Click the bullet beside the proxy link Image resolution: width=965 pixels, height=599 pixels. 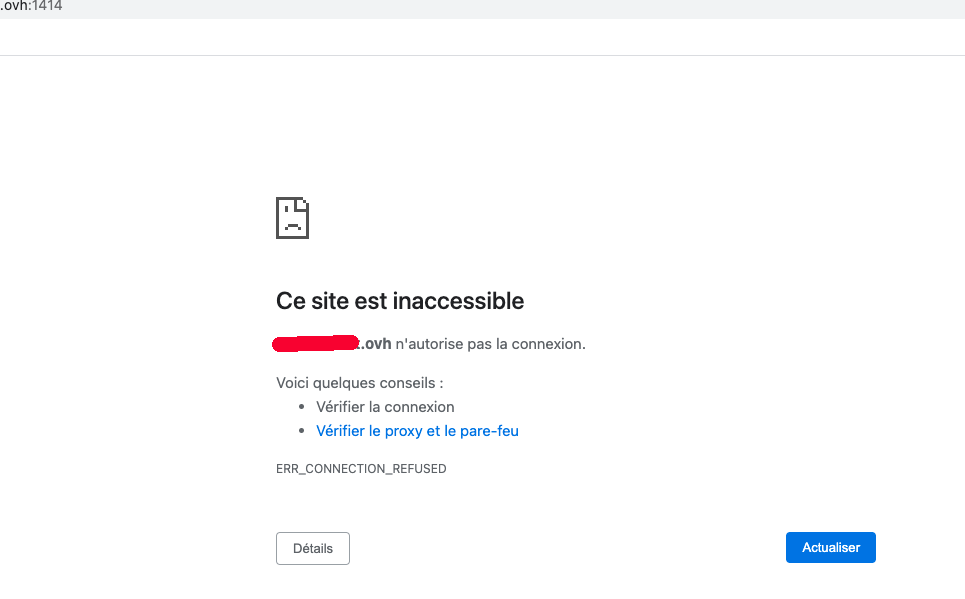(x=302, y=431)
